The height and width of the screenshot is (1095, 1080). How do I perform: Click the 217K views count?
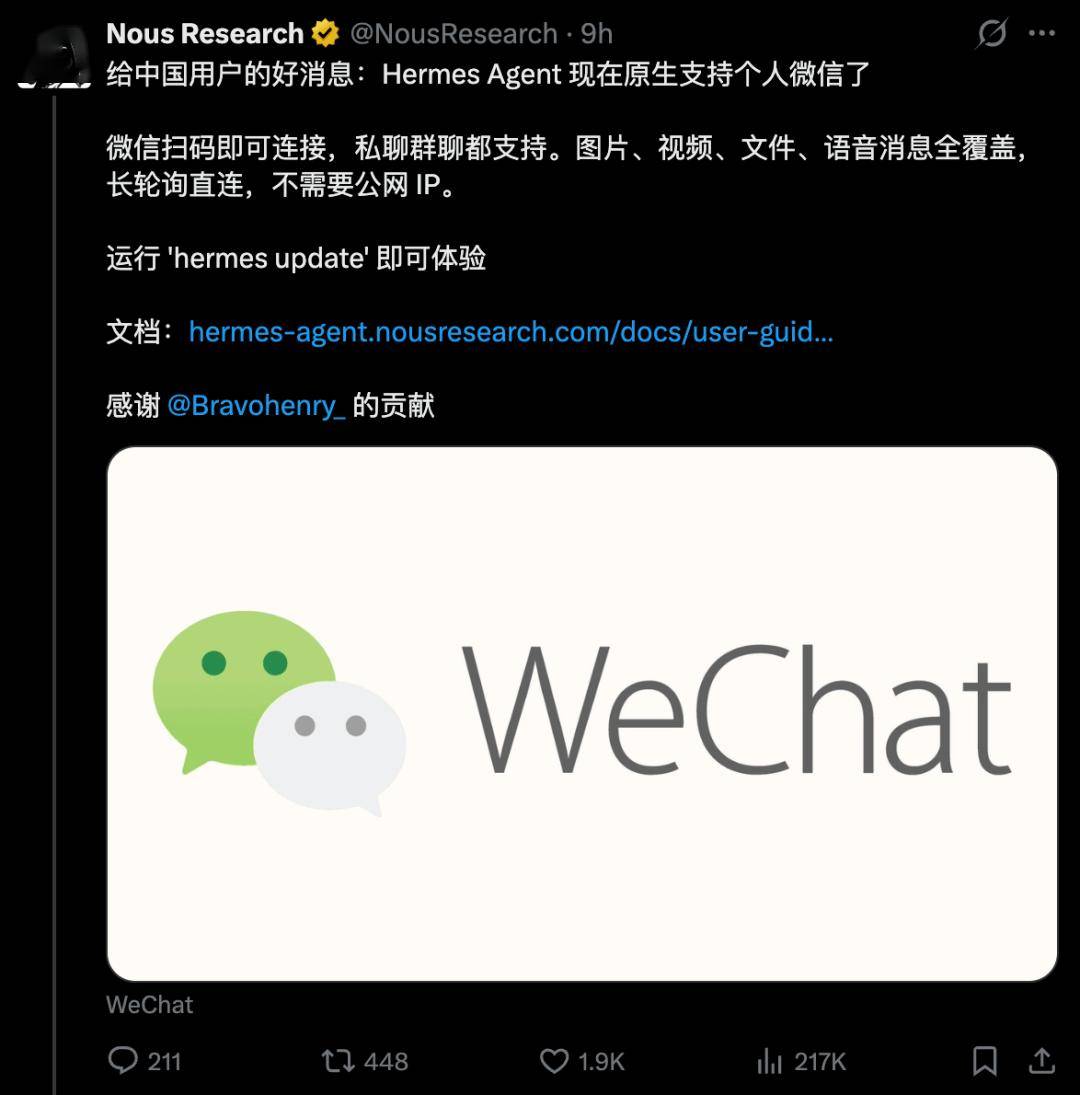[820, 1061]
